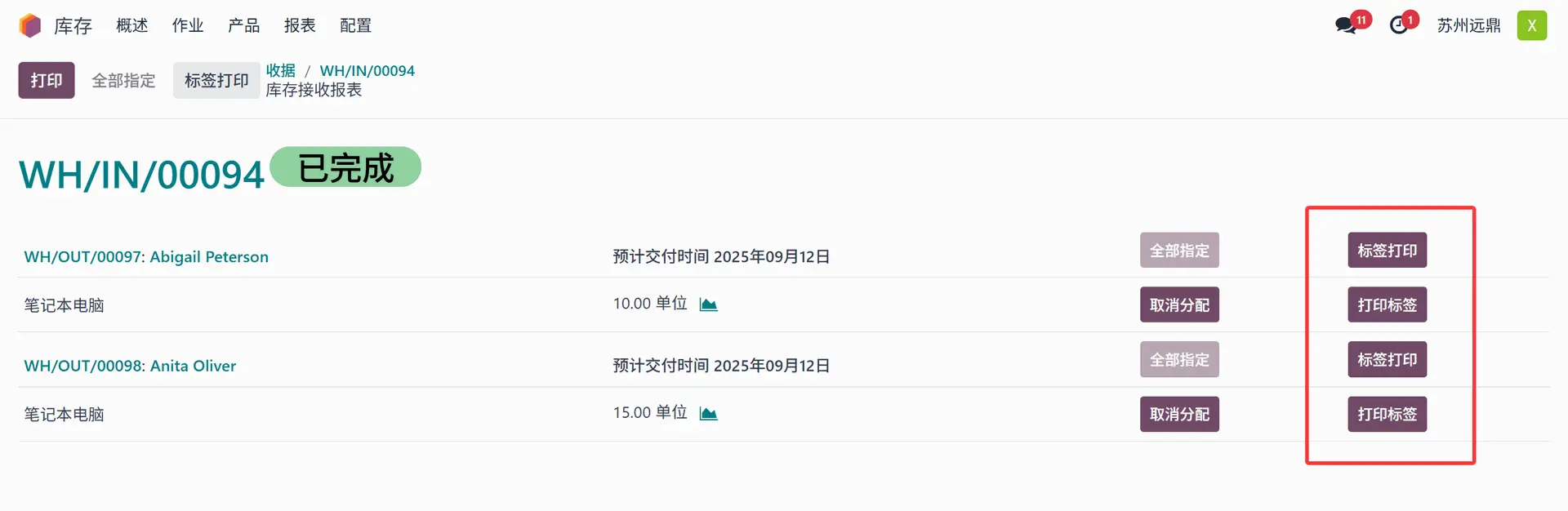Viewport: 1568px width, 511px height.
Task: Click 标签打印 in the WH/OUT/00097 row
Action: (1387, 250)
